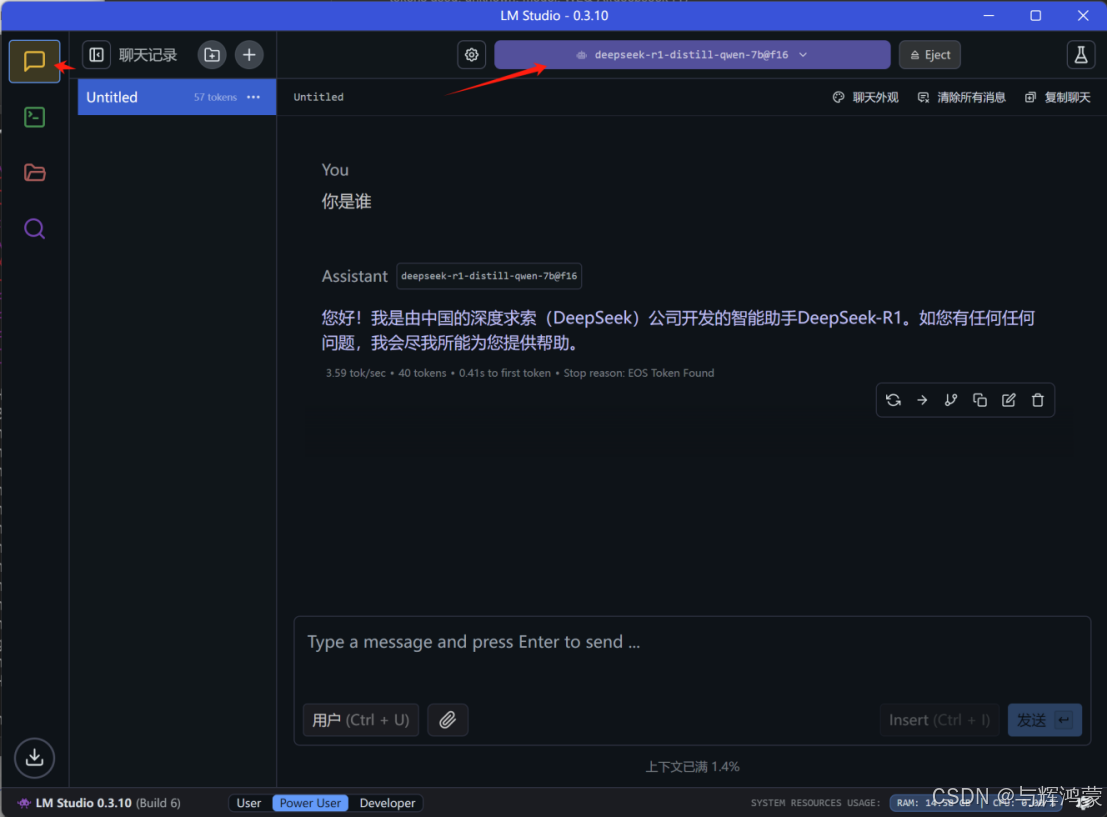This screenshot has width=1107, height=817.
Task: Create a new chat folder
Action: (212, 55)
